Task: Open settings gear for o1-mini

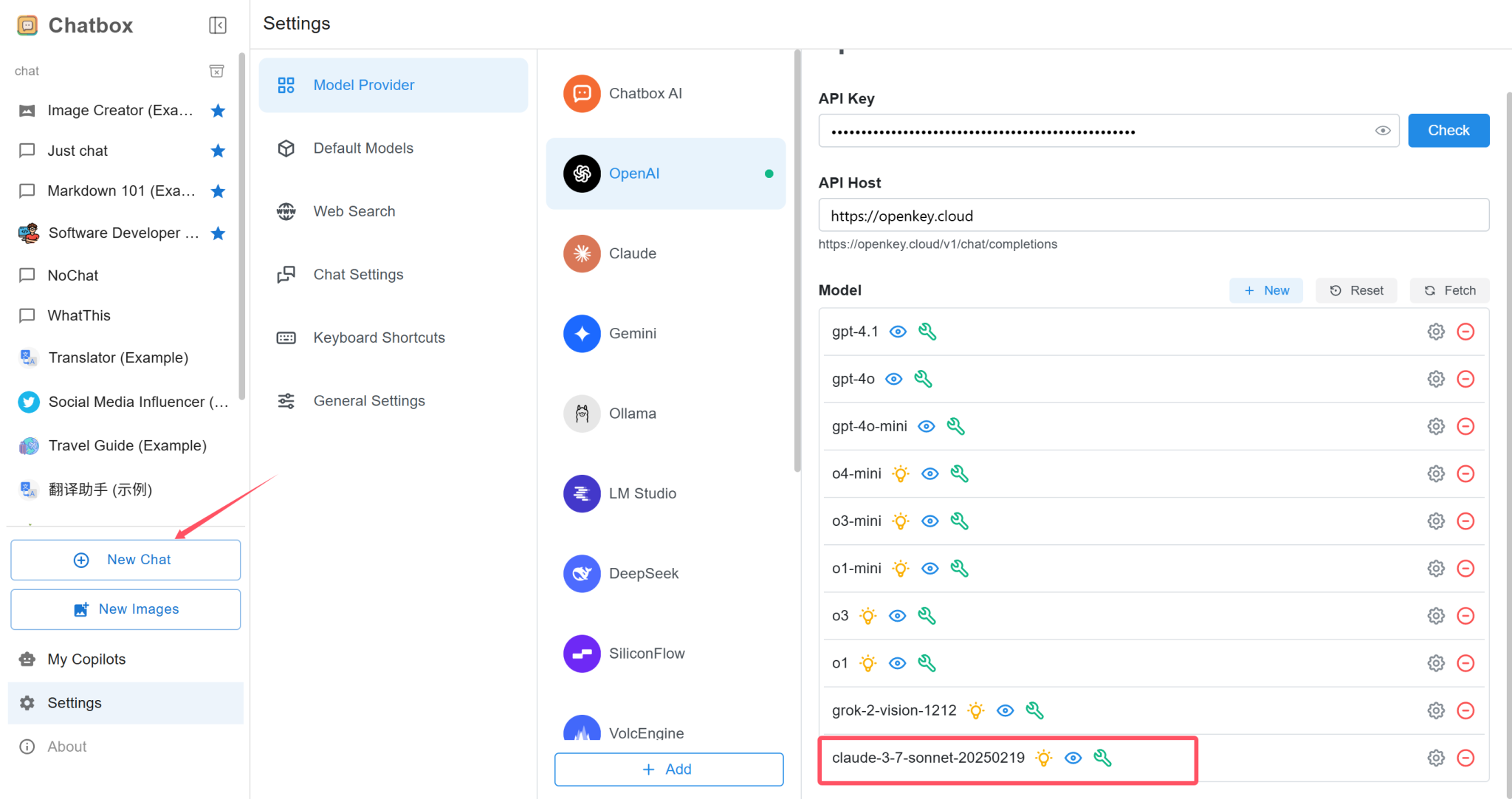Action: point(1436,569)
